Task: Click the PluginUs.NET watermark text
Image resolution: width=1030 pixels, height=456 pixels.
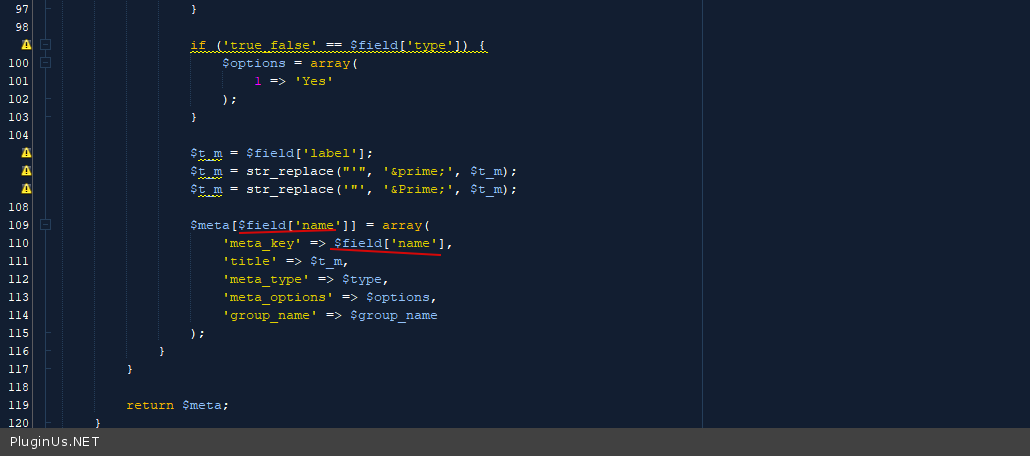Action: [x=54, y=442]
